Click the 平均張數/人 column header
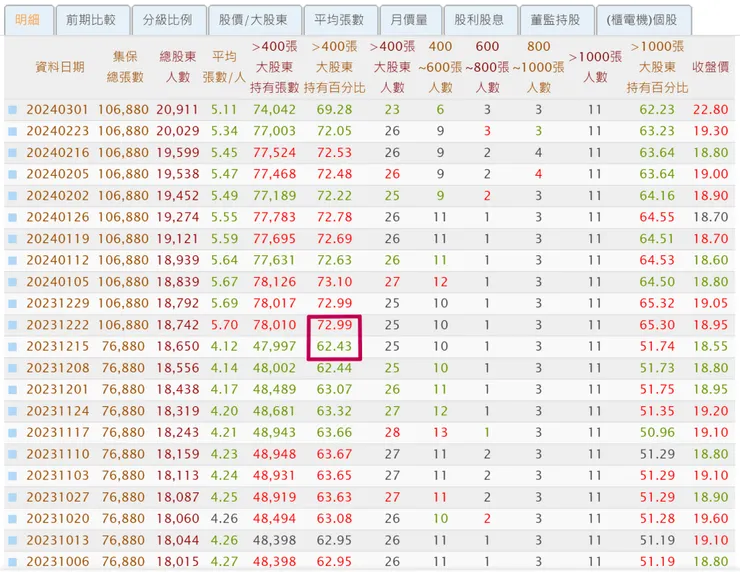 pos(224,67)
